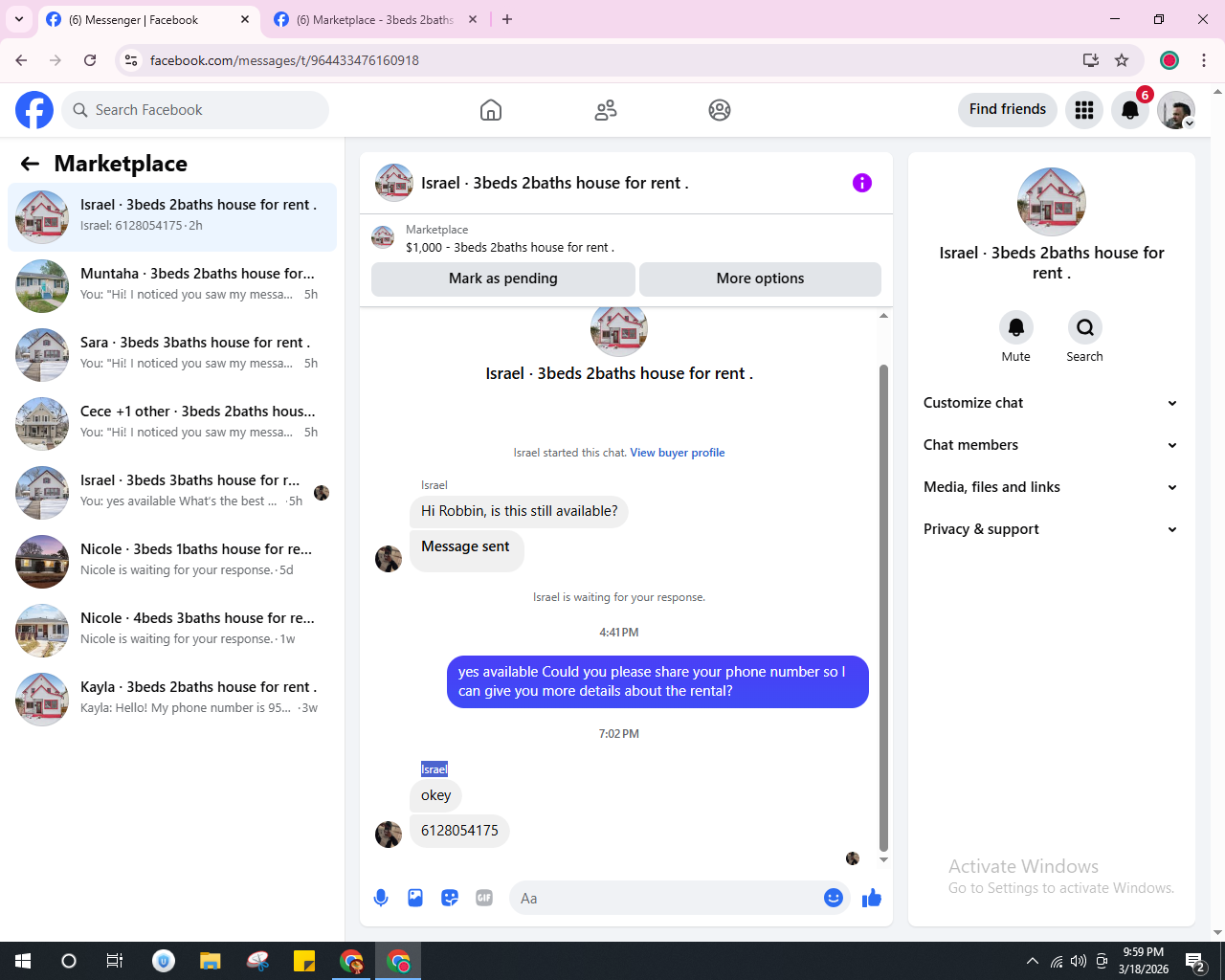Open the account profile picture menu
The height and width of the screenshot is (980, 1225).
[x=1176, y=110]
